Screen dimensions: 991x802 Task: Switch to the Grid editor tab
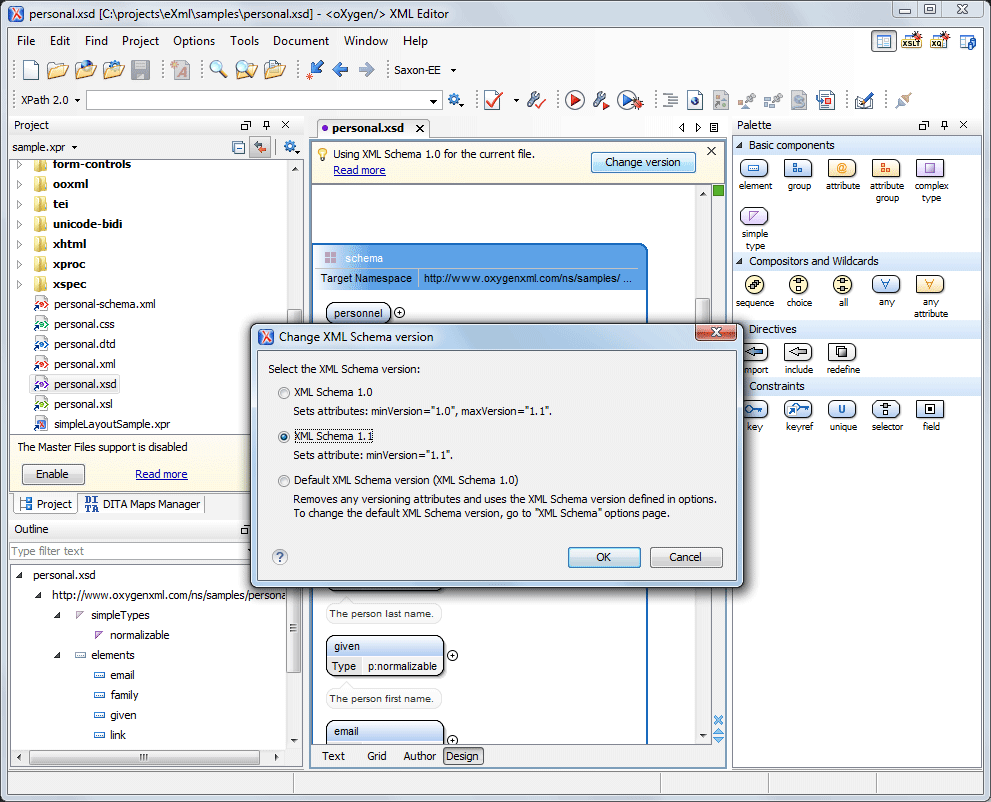pyautogui.click(x=377, y=756)
